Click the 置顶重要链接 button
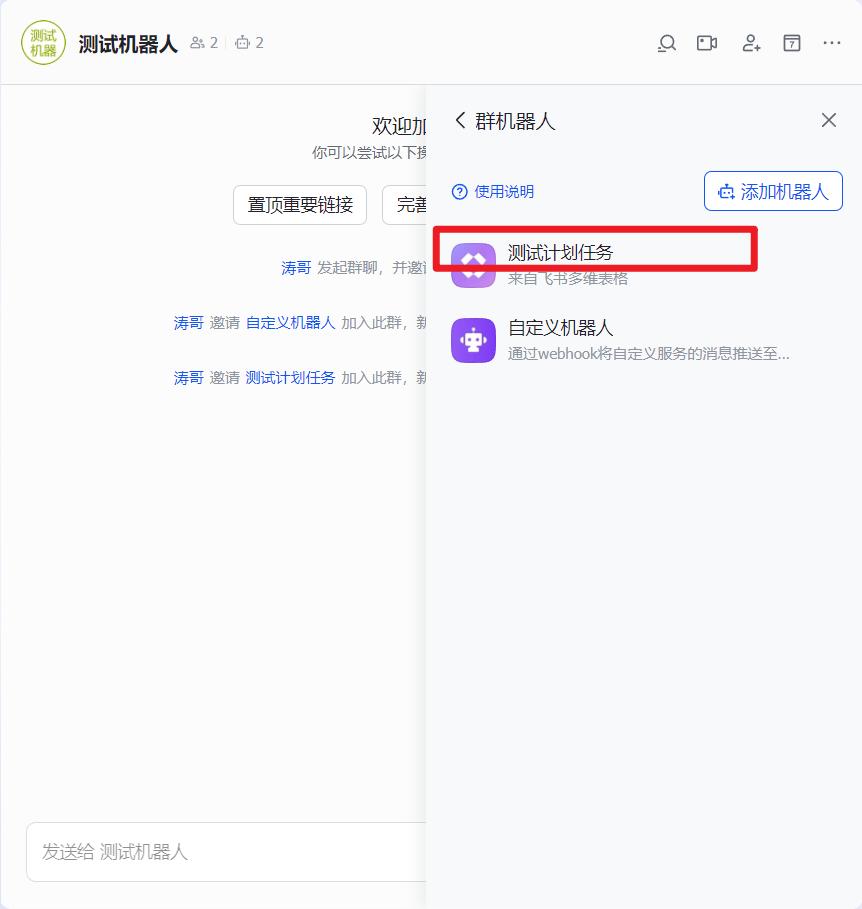The image size is (862, 909). click(299, 205)
